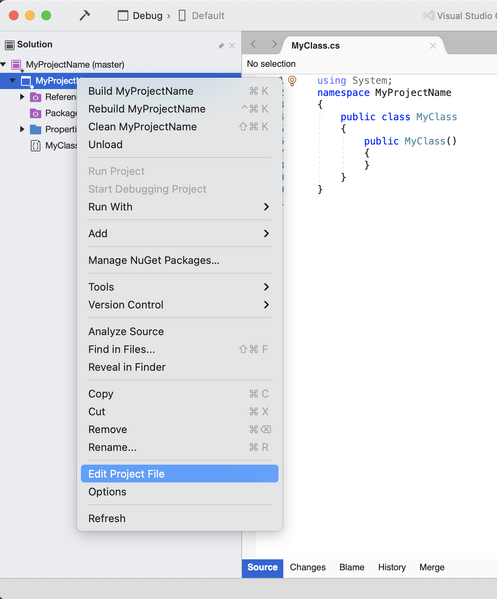Select Unload from the context menu
The image size is (497, 599).
180,145
